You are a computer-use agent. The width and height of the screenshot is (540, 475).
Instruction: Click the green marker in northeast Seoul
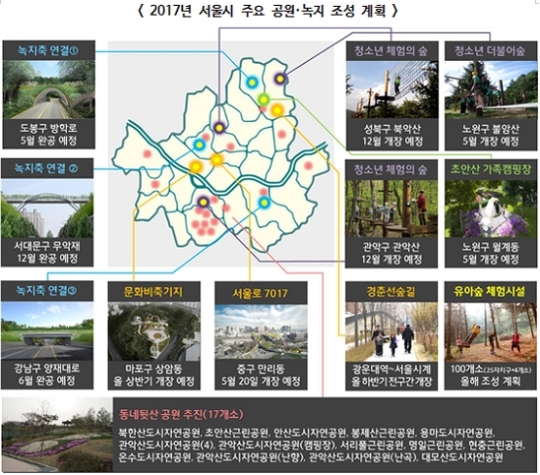(263, 100)
